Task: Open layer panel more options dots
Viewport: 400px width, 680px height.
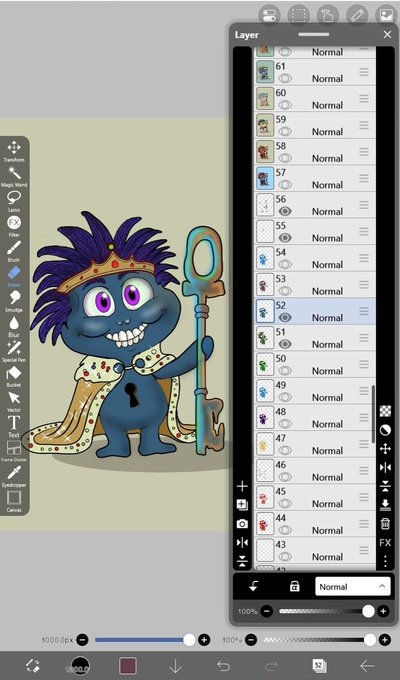Action: [x=385, y=561]
